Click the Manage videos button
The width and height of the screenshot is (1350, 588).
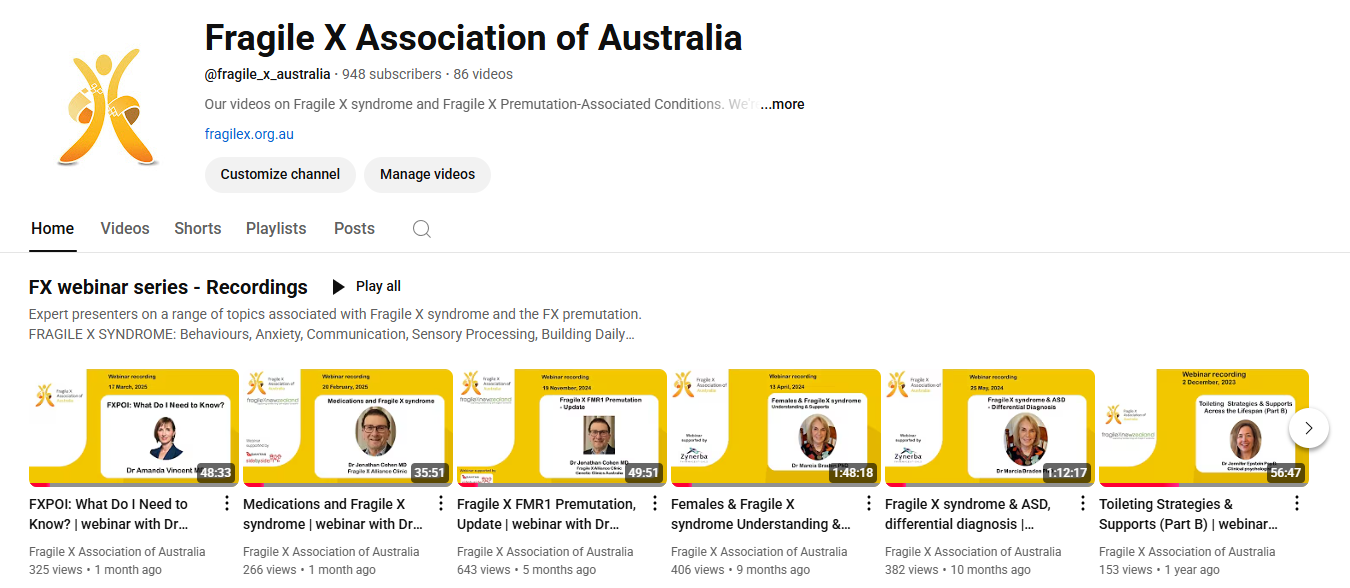tap(427, 174)
